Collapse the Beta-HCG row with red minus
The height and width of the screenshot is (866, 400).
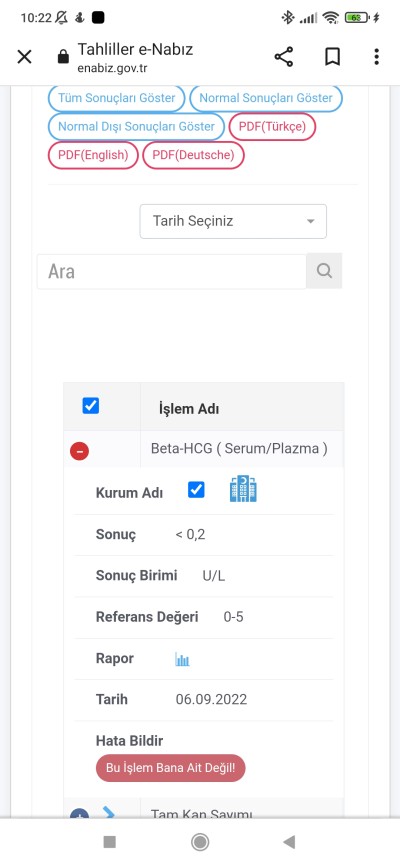[x=80, y=451]
